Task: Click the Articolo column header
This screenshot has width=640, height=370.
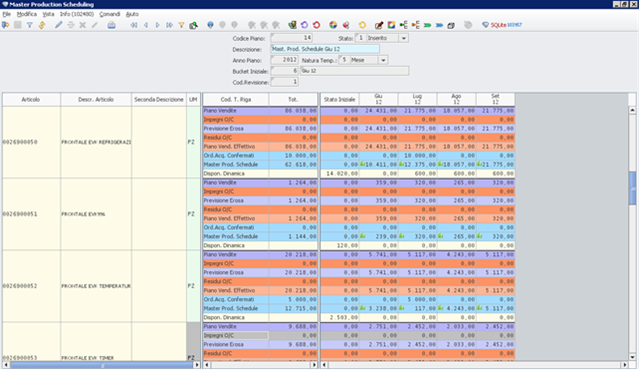Action: pyautogui.click(x=31, y=100)
